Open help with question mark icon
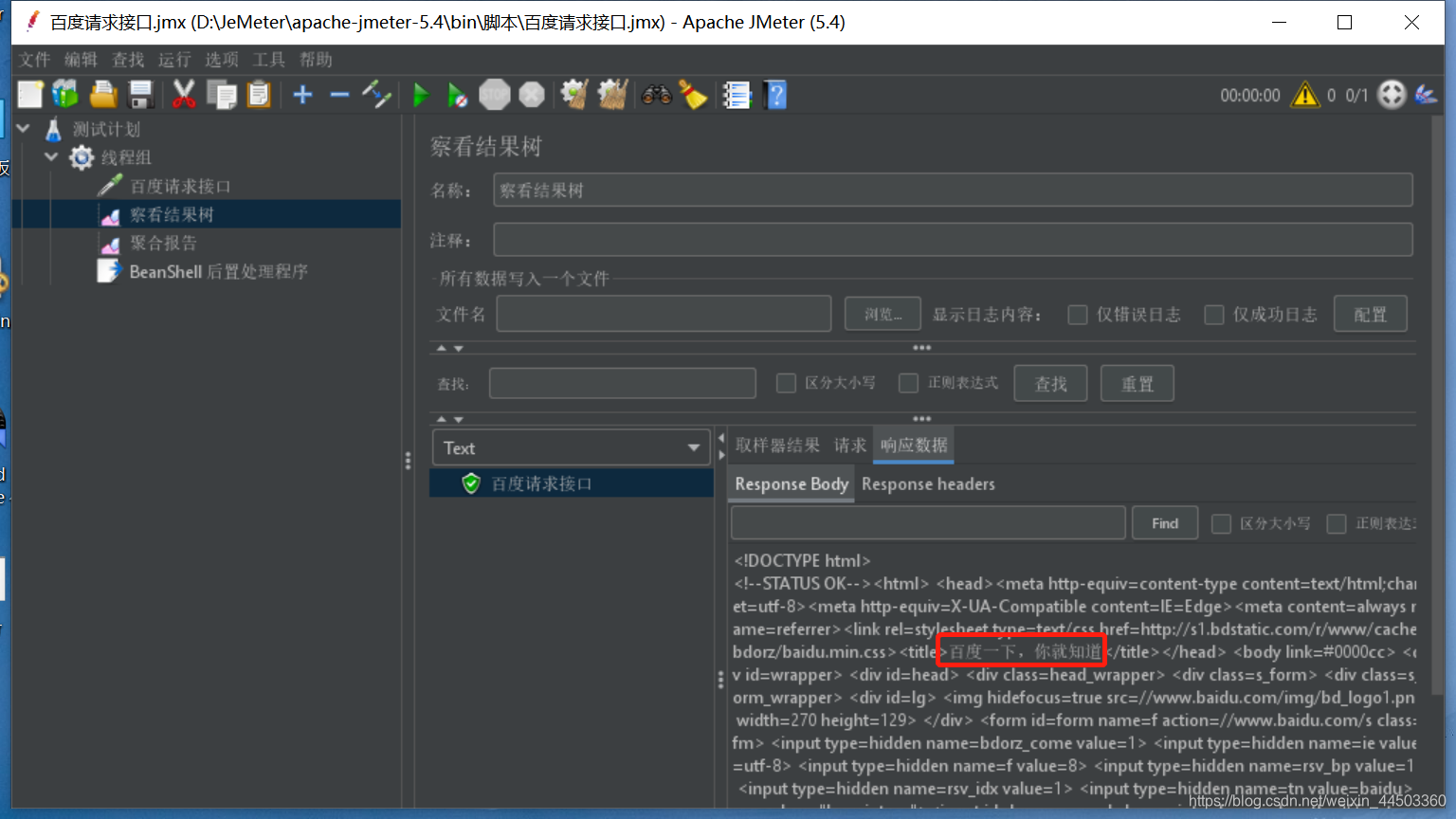The width and height of the screenshot is (1456, 819). pos(775,95)
